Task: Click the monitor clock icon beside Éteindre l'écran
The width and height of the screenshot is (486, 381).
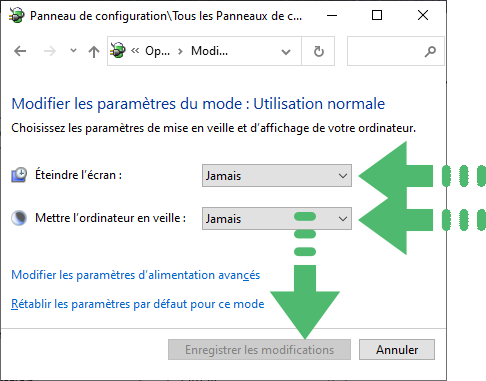Action: tap(19, 175)
